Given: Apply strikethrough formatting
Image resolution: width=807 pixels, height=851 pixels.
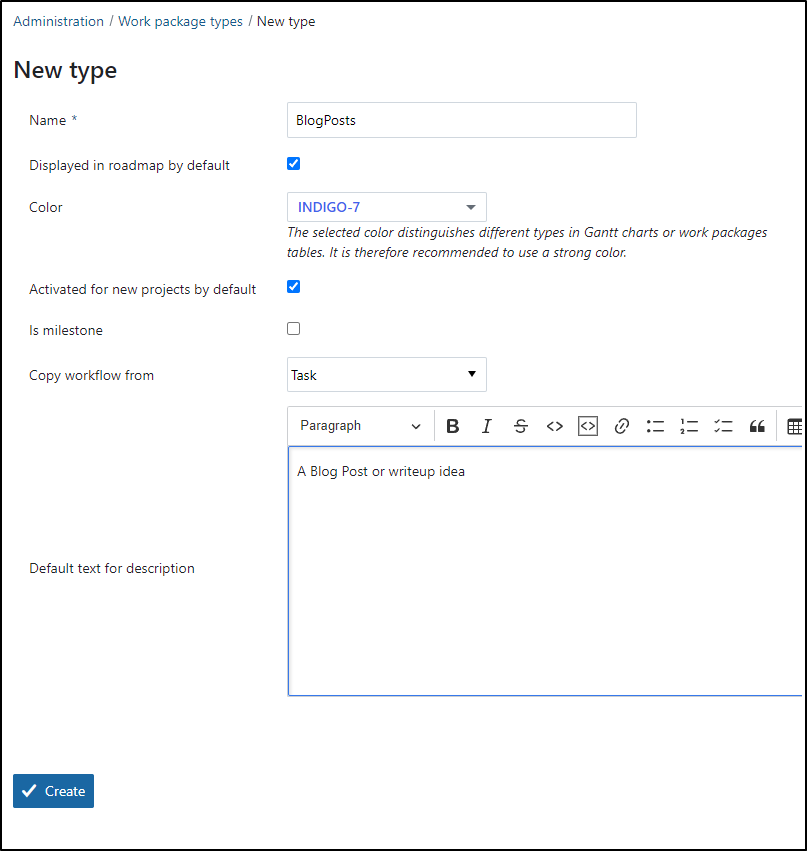Looking at the screenshot, I should (520, 426).
